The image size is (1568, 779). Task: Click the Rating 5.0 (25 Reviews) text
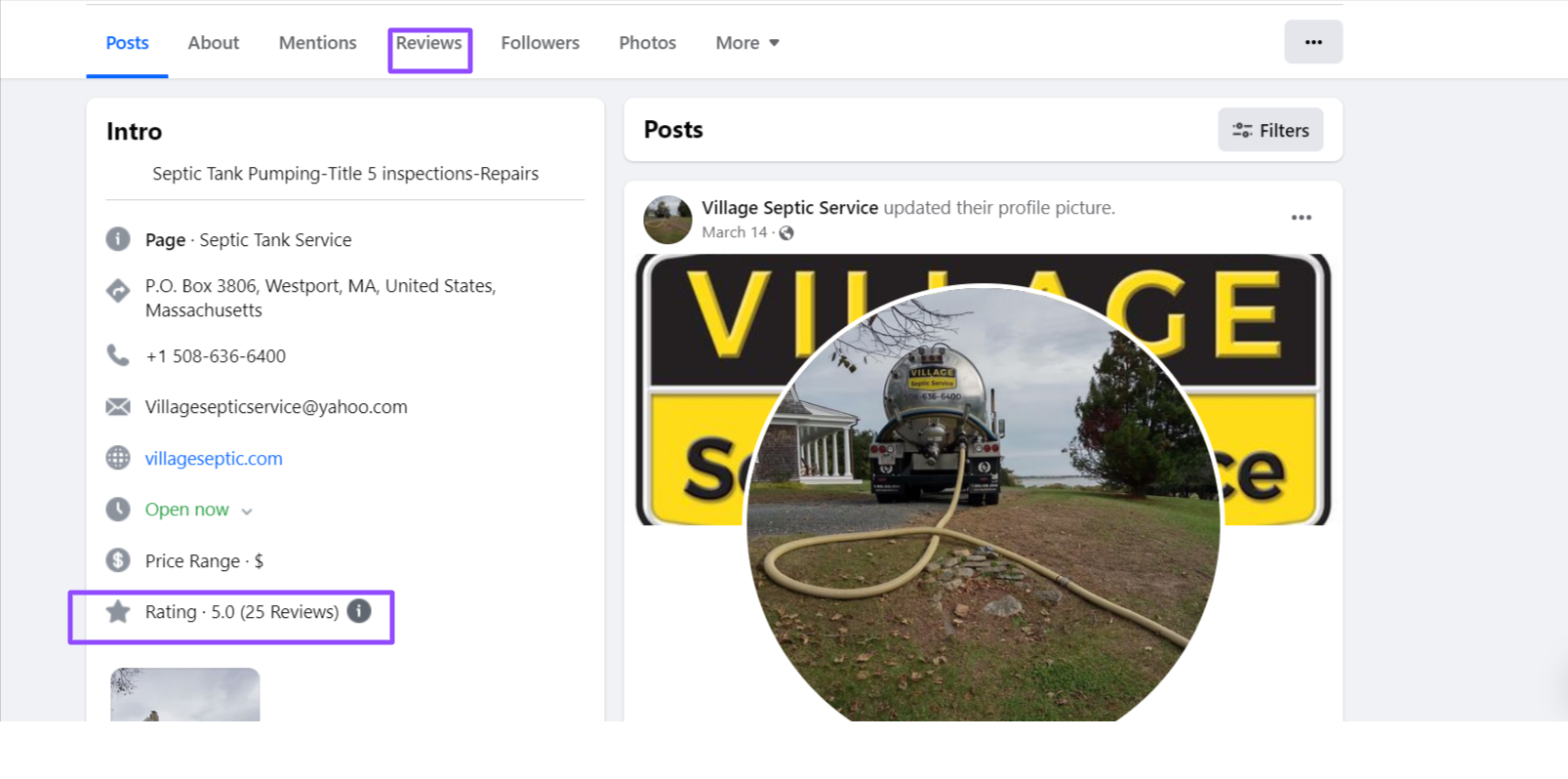tap(242, 612)
